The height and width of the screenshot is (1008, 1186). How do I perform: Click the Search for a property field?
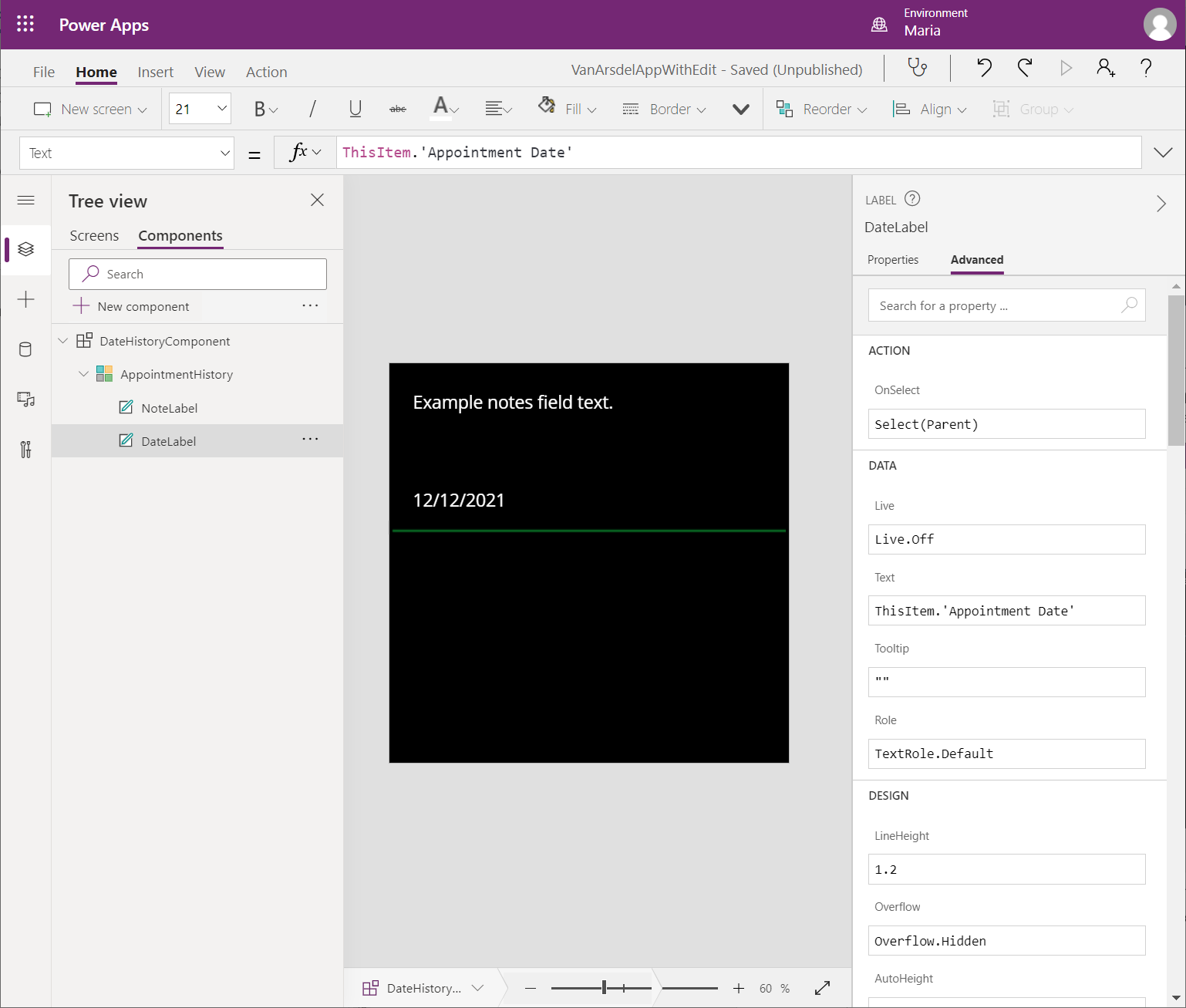pyautogui.click(x=1006, y=305)
